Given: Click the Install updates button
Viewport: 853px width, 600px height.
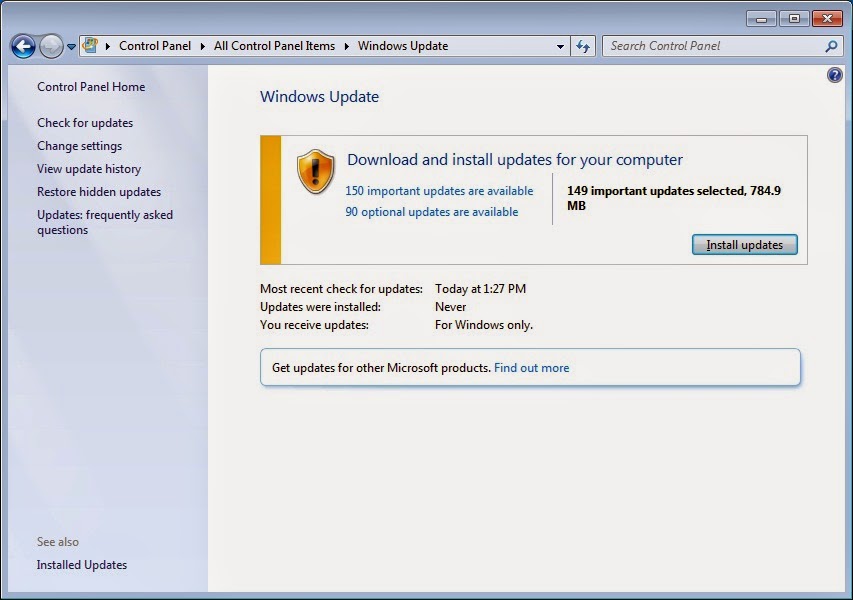Looking at the screenshot, I should coord(745,245).
